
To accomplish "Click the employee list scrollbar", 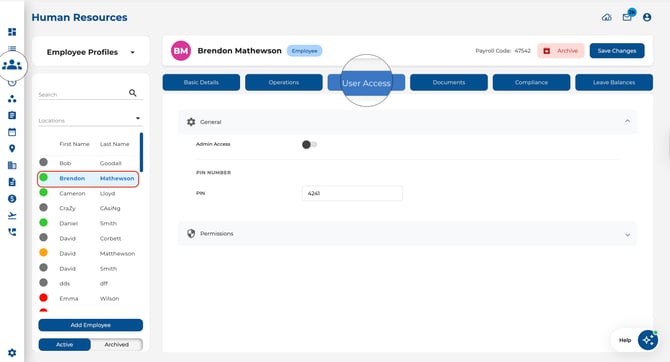I will coord(141,152).
